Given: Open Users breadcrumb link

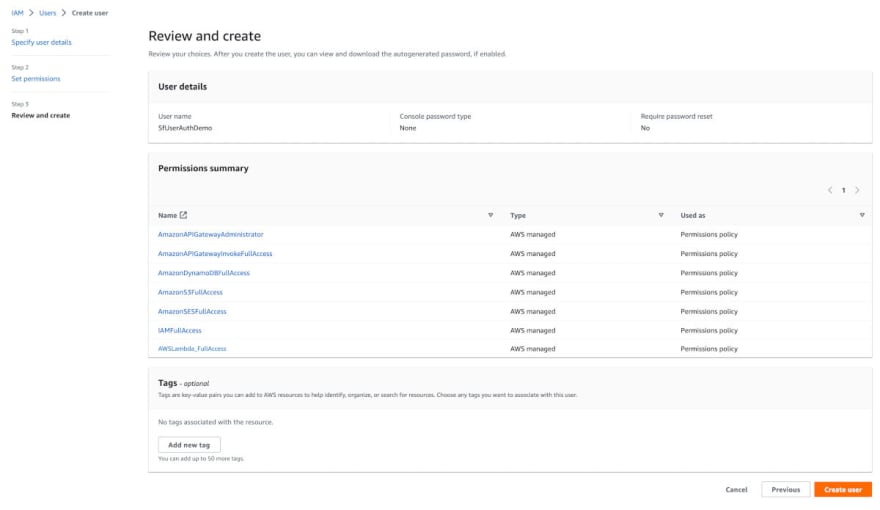Looking at the screenshot, I should (48, 13).
